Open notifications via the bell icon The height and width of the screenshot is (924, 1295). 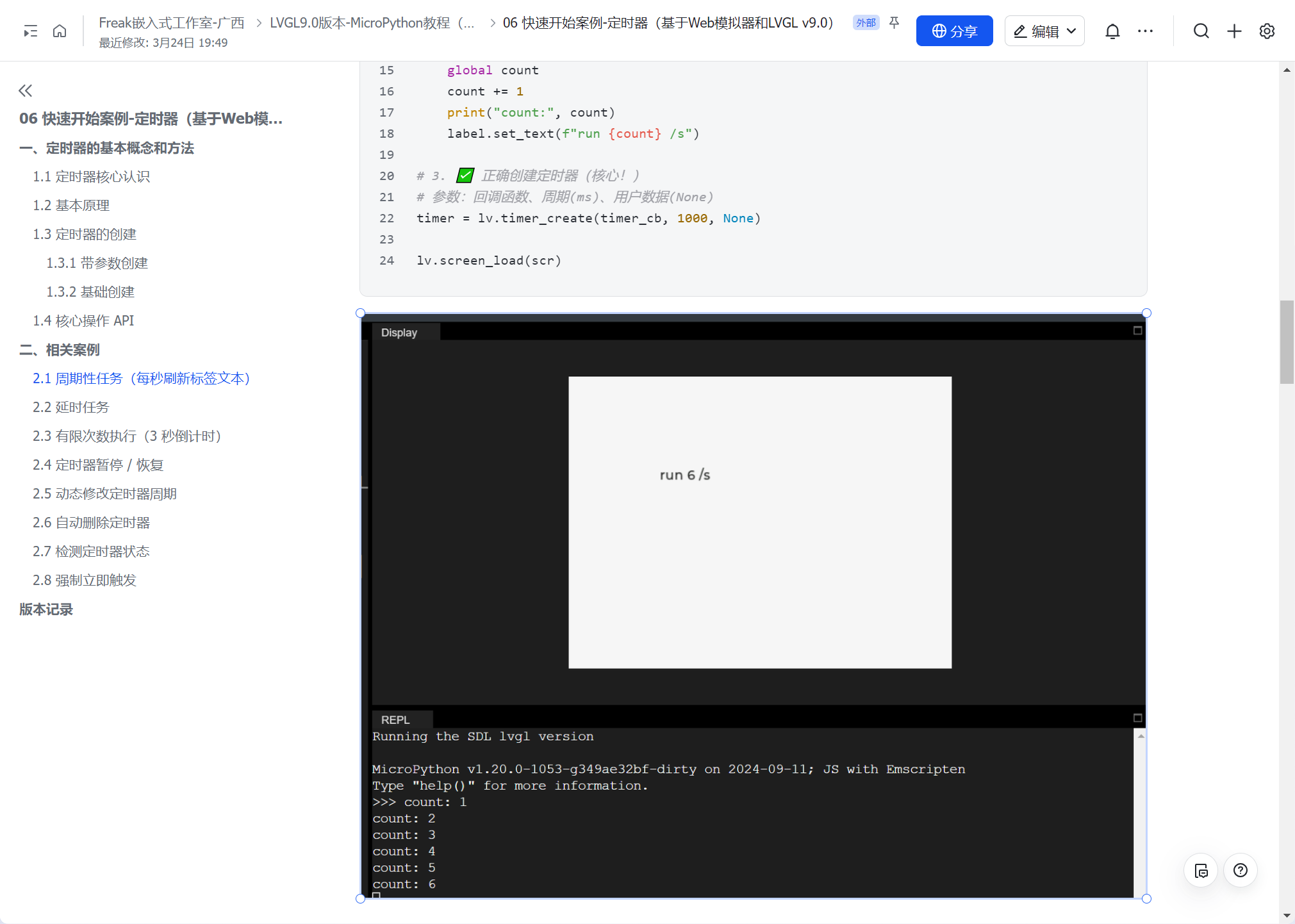tap(1112, 31)
